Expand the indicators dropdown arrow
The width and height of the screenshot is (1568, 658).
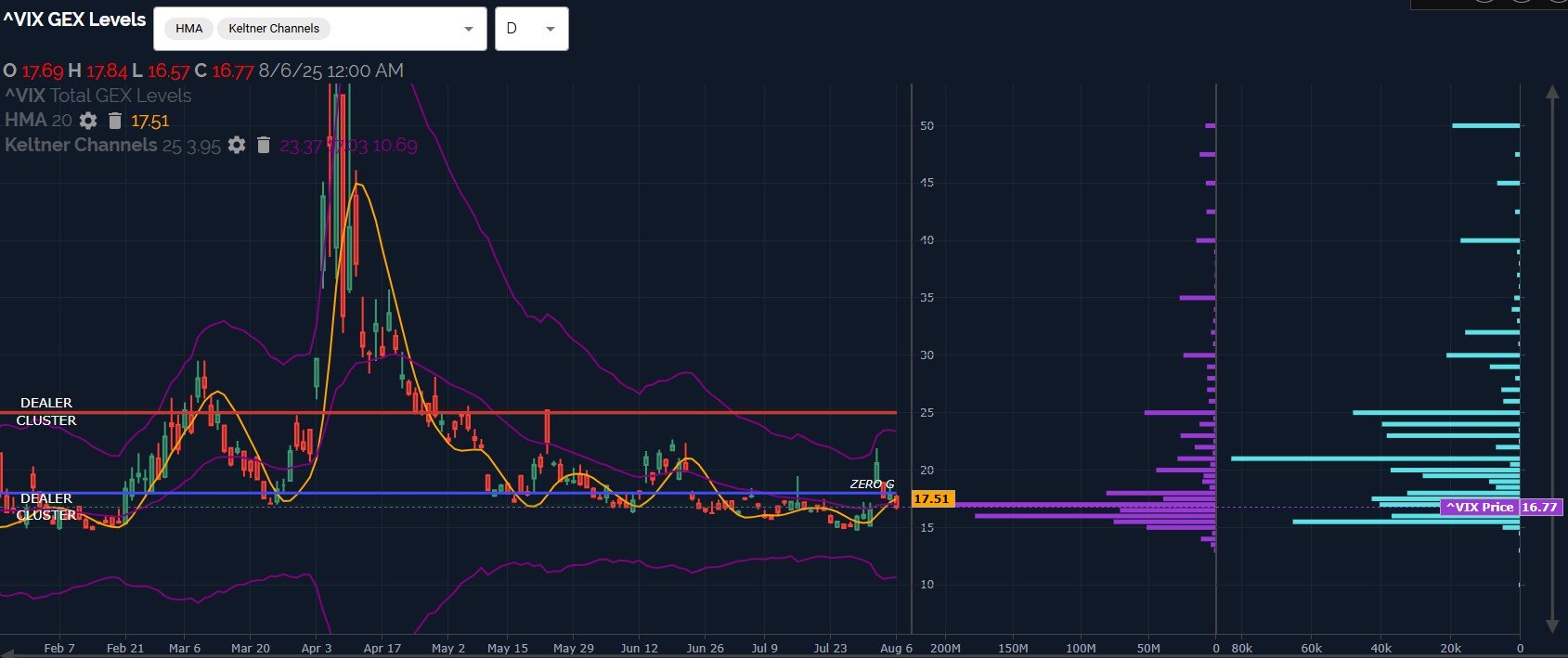click(468, 29)
